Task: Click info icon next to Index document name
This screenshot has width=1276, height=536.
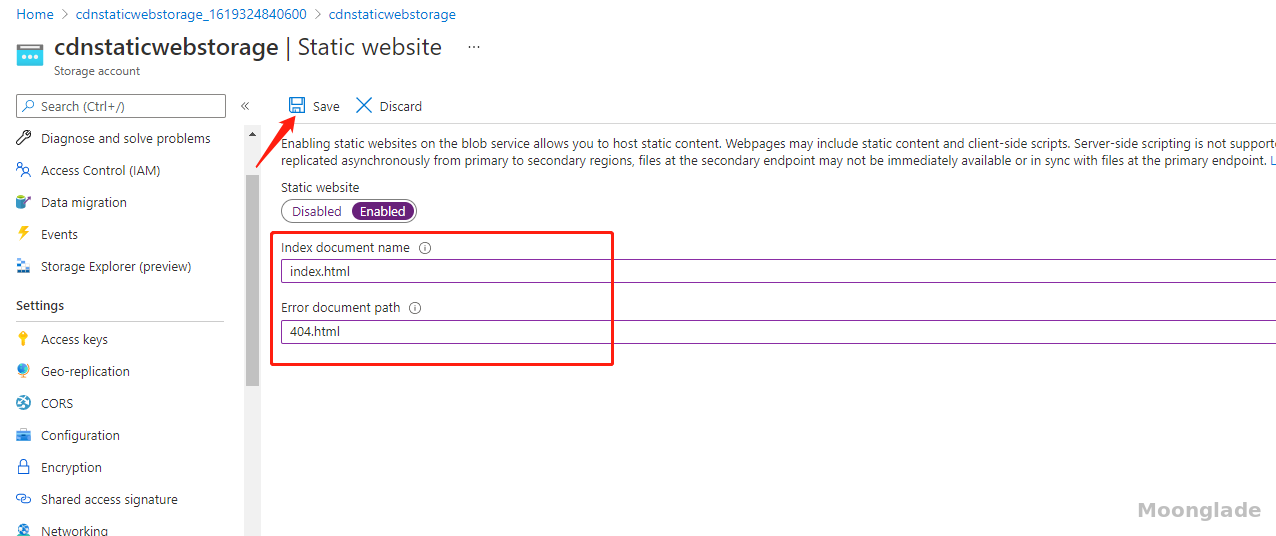Action: coord(425,248)
